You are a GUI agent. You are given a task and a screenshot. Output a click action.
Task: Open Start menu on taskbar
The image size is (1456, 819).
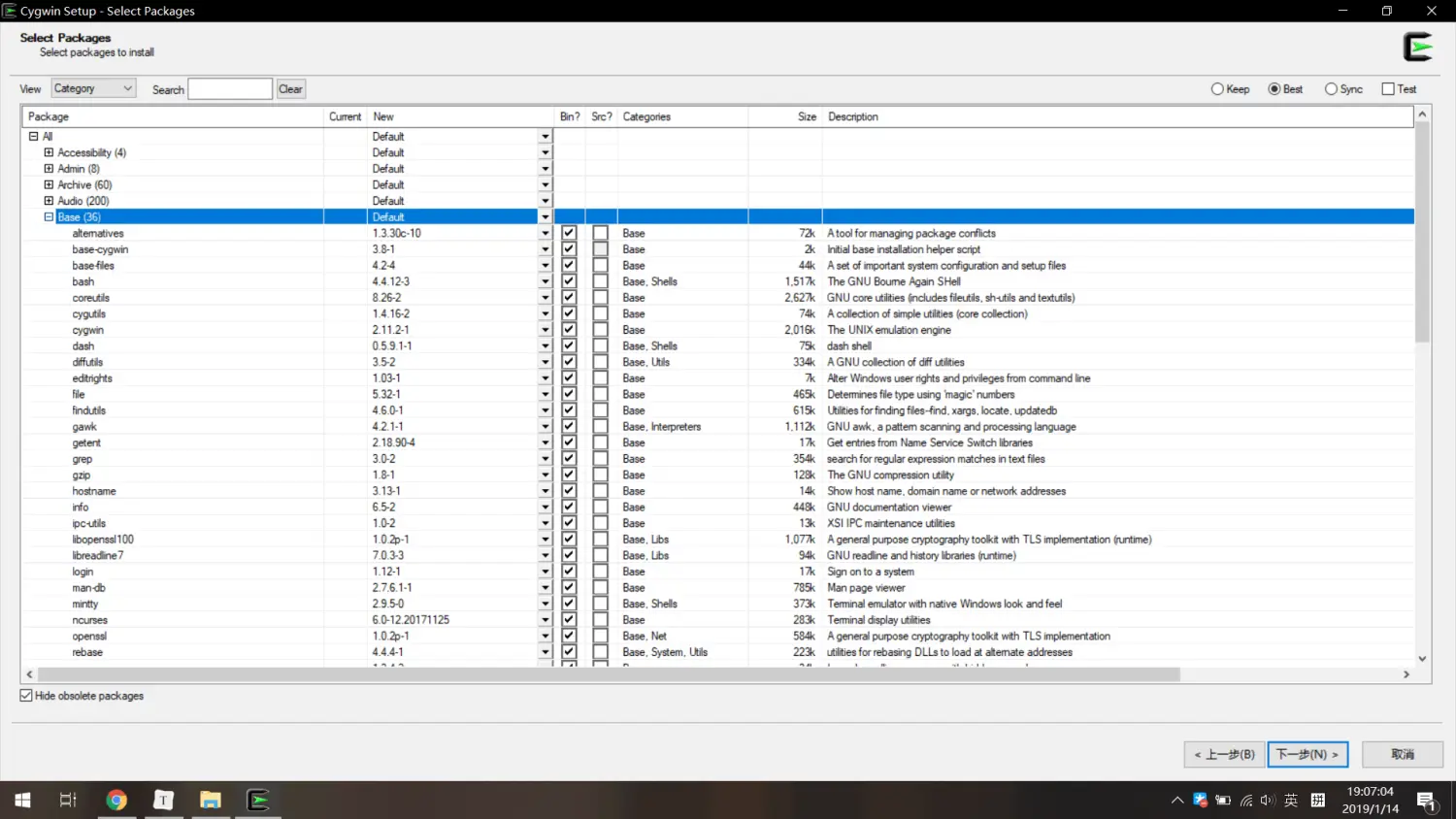(x=22, y=801)
